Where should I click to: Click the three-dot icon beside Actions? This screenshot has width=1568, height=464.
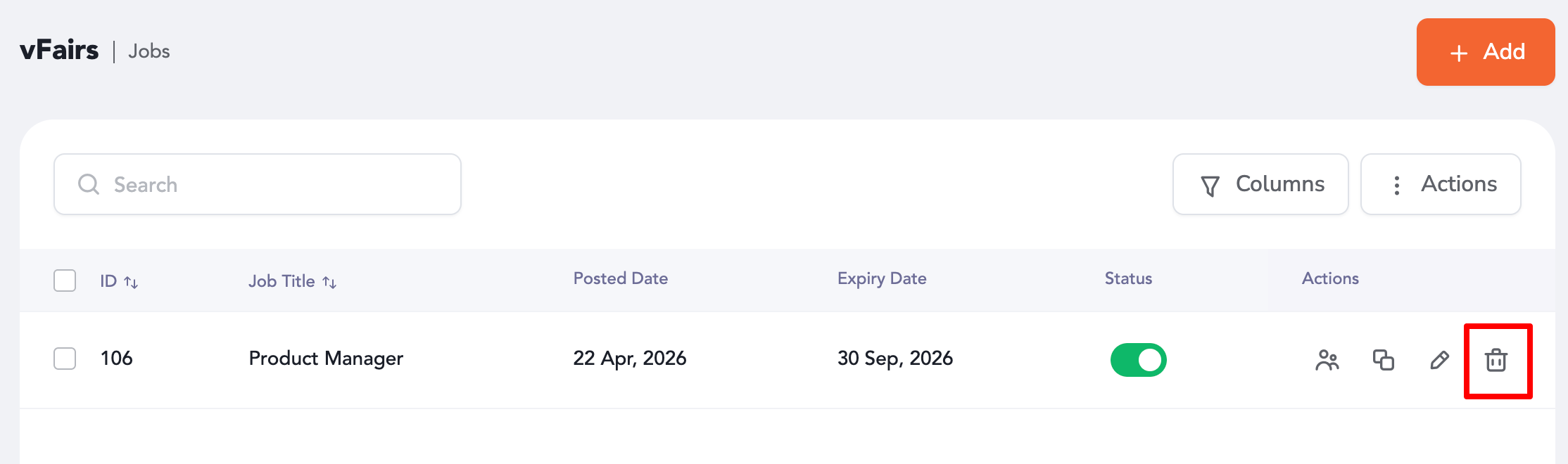pos(1397,186)
